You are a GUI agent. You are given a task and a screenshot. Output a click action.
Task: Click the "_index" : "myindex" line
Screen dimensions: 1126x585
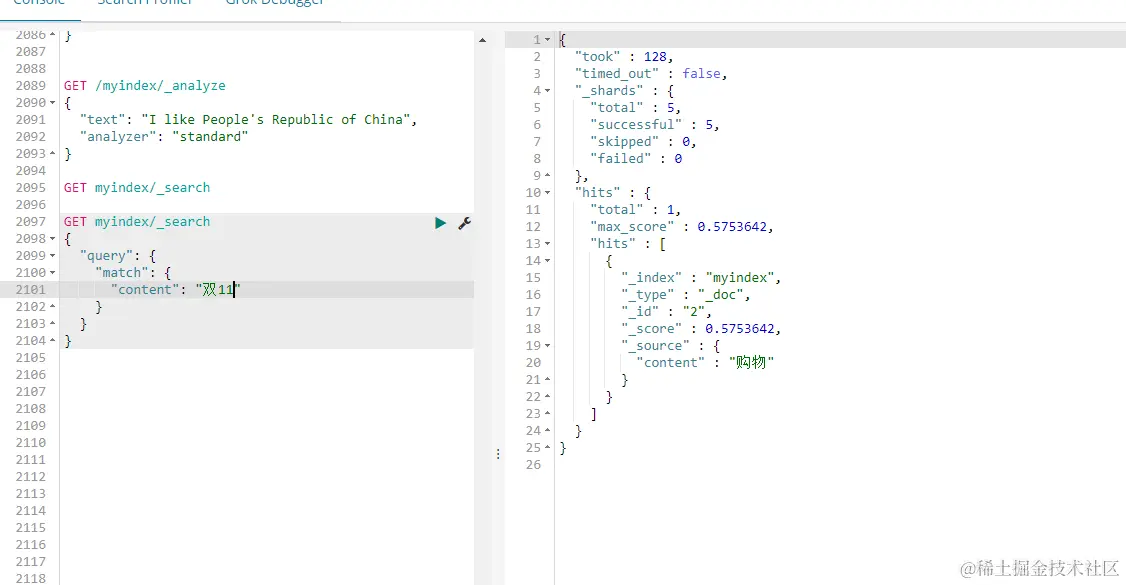(701, 278)
